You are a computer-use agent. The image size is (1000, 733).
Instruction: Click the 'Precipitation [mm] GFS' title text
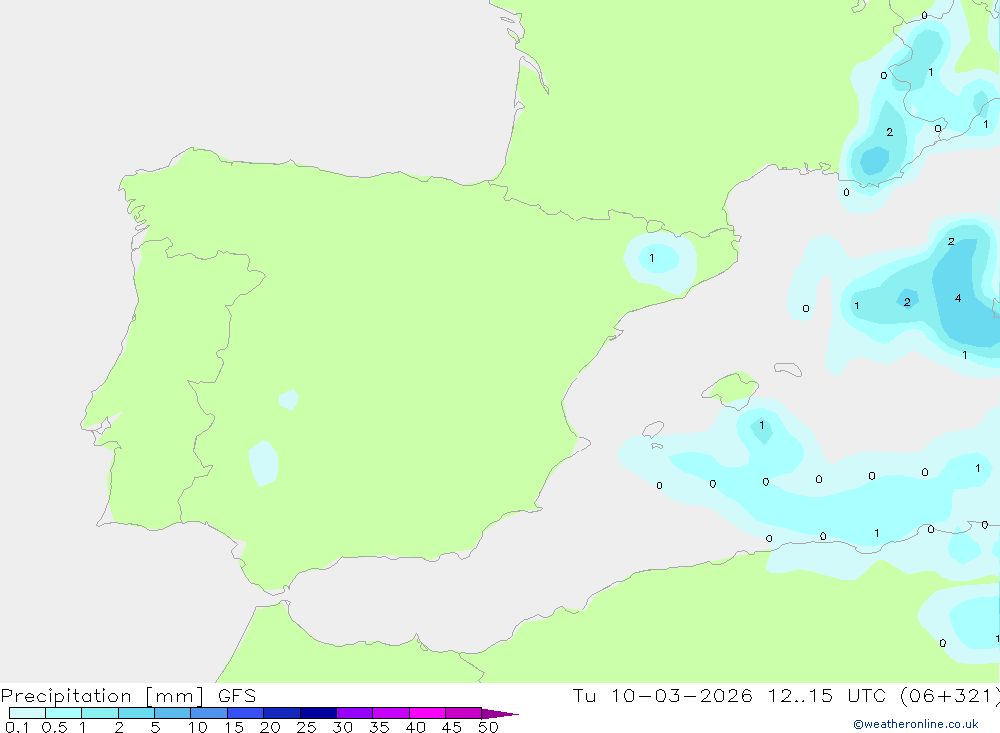(128, 695)
